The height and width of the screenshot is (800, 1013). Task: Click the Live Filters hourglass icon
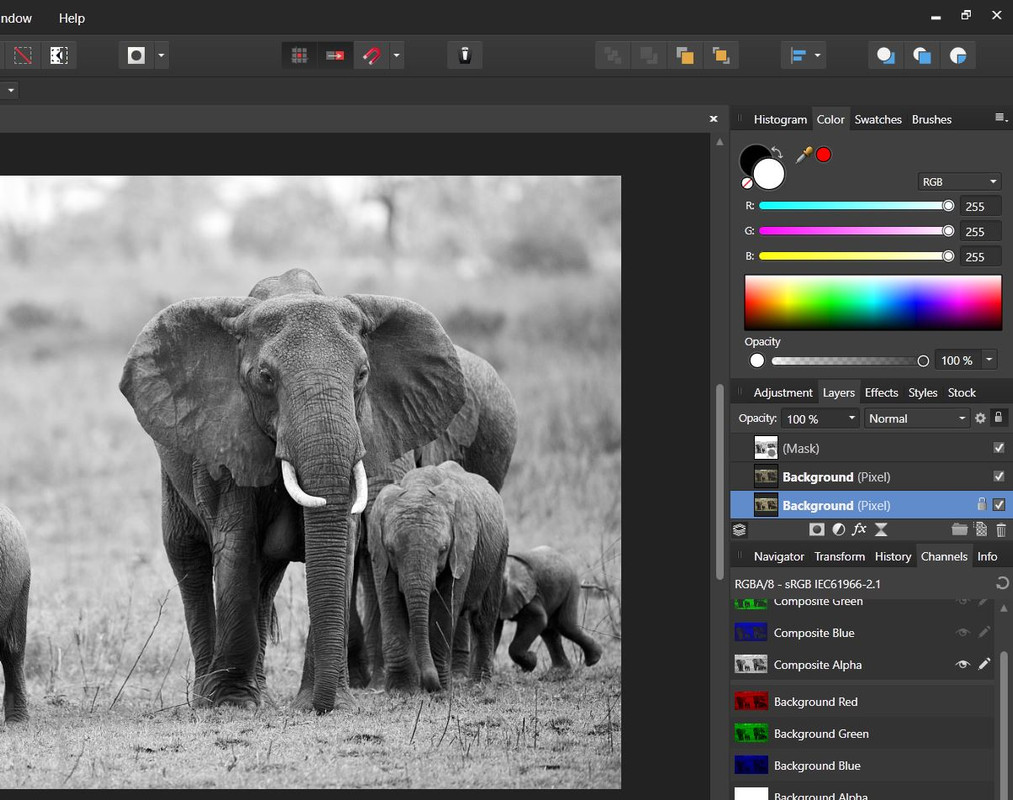[881, 530]
